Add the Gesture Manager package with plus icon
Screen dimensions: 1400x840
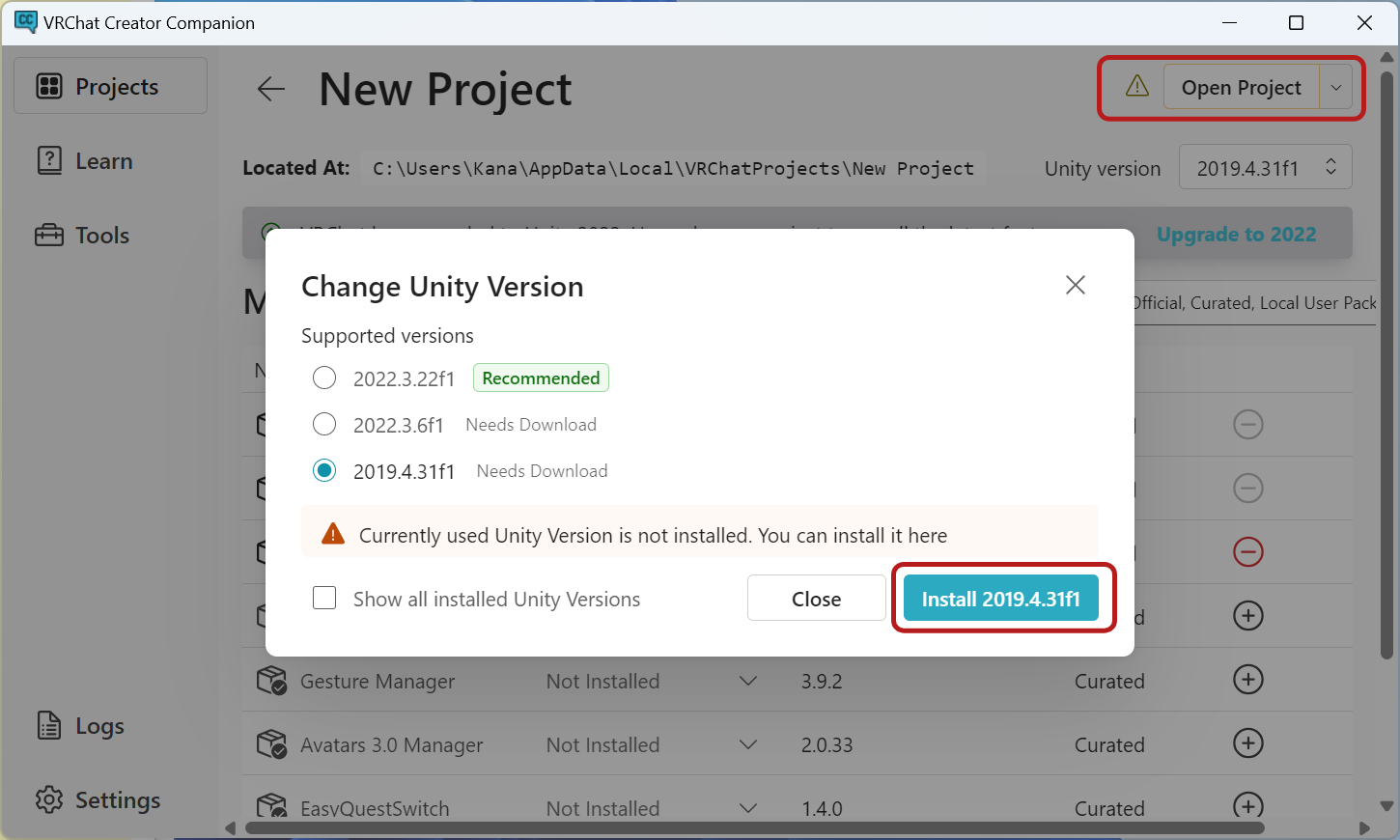coord(1248,679)
